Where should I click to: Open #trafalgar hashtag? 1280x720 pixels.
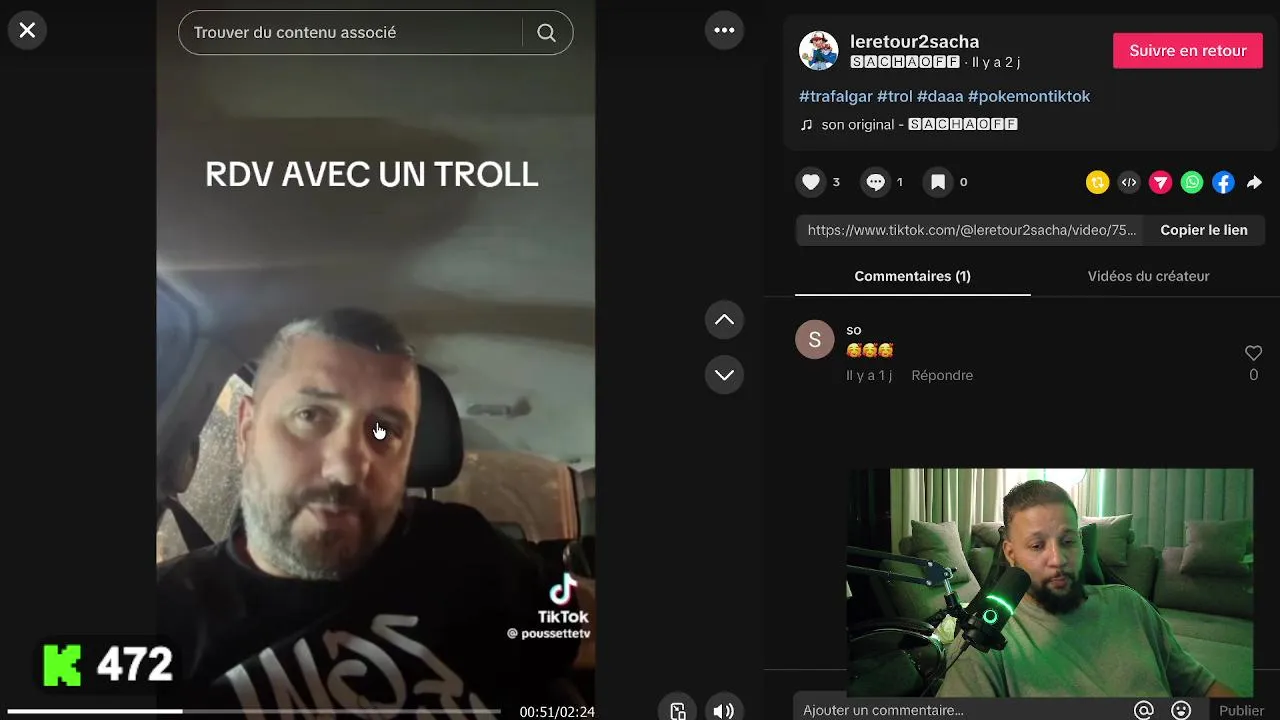pos(835,96)
